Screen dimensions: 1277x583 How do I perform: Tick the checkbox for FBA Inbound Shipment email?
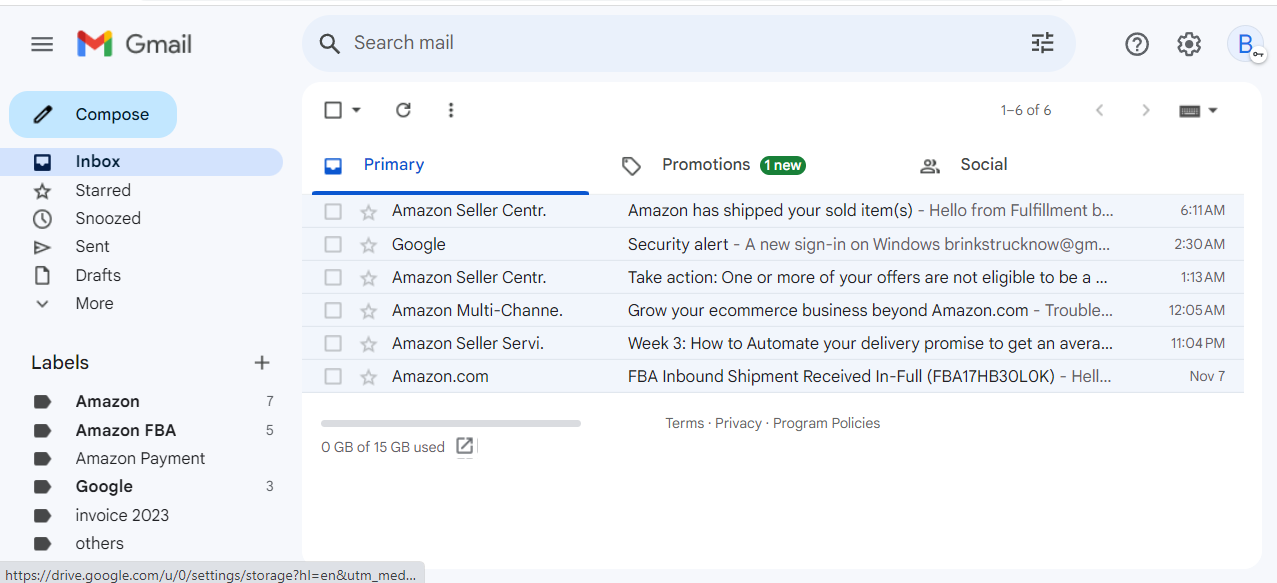click(333, 377)
